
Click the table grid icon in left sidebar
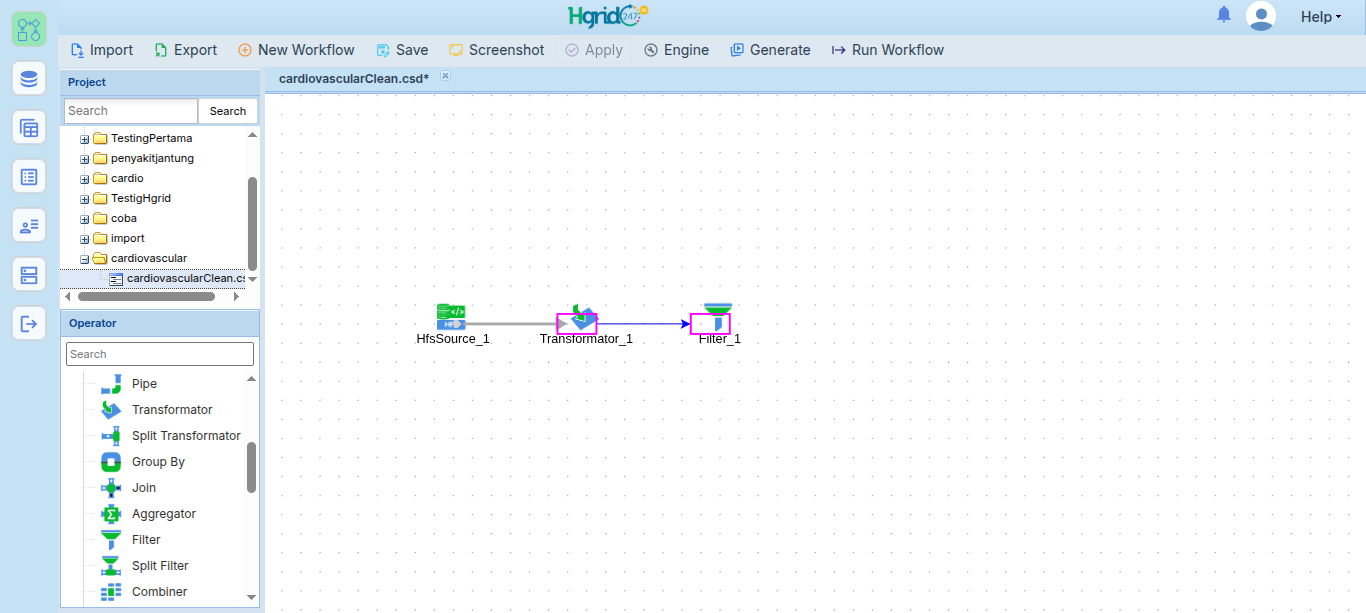click(29, 127)
